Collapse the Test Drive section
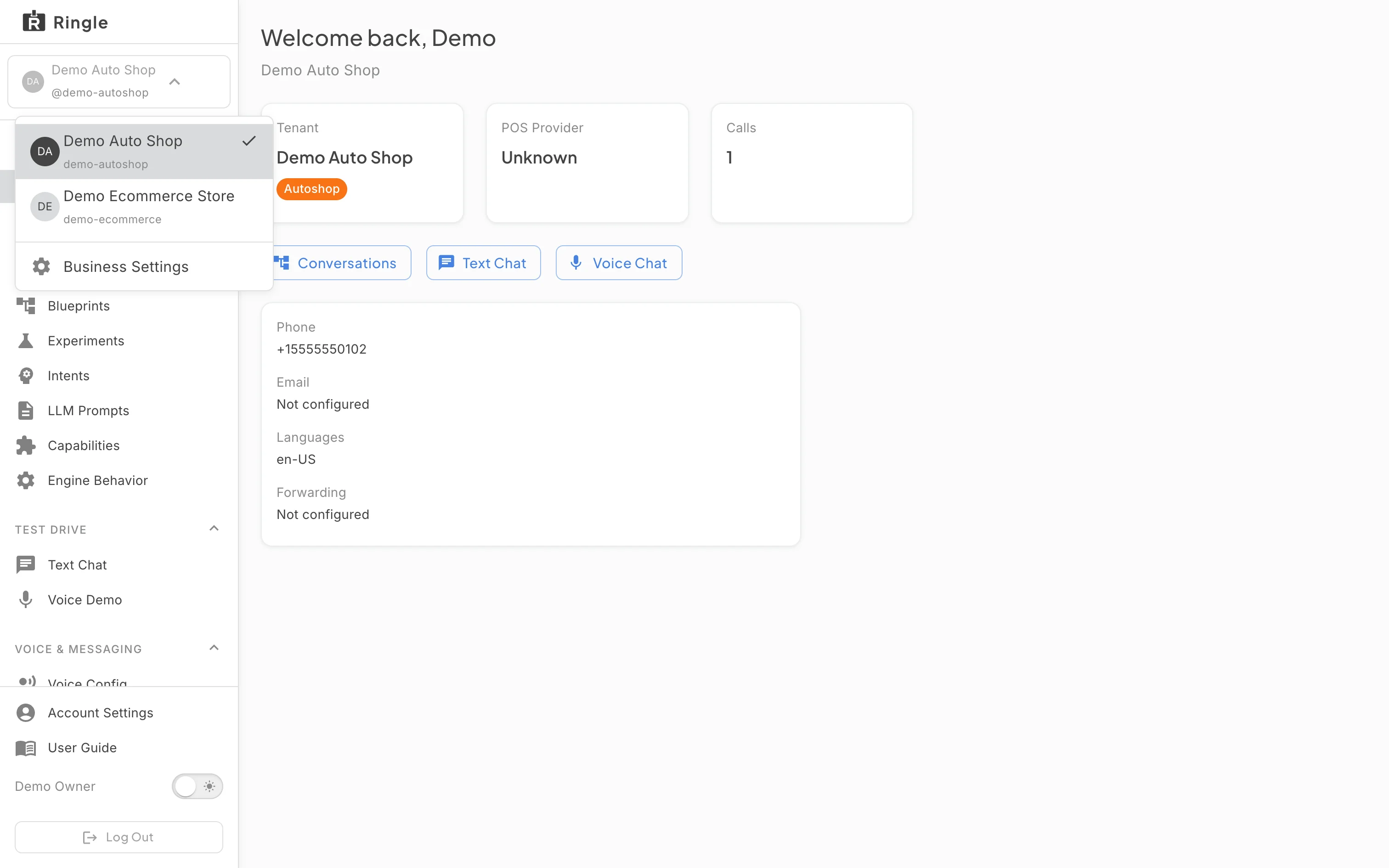 [214, 529]
